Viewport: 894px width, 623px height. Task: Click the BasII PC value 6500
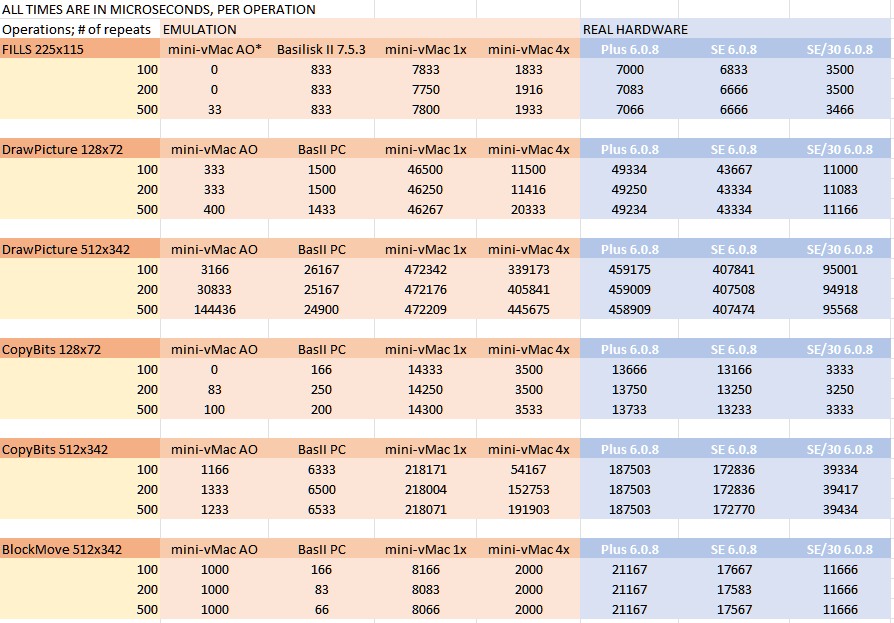click(x=322, y=490)
